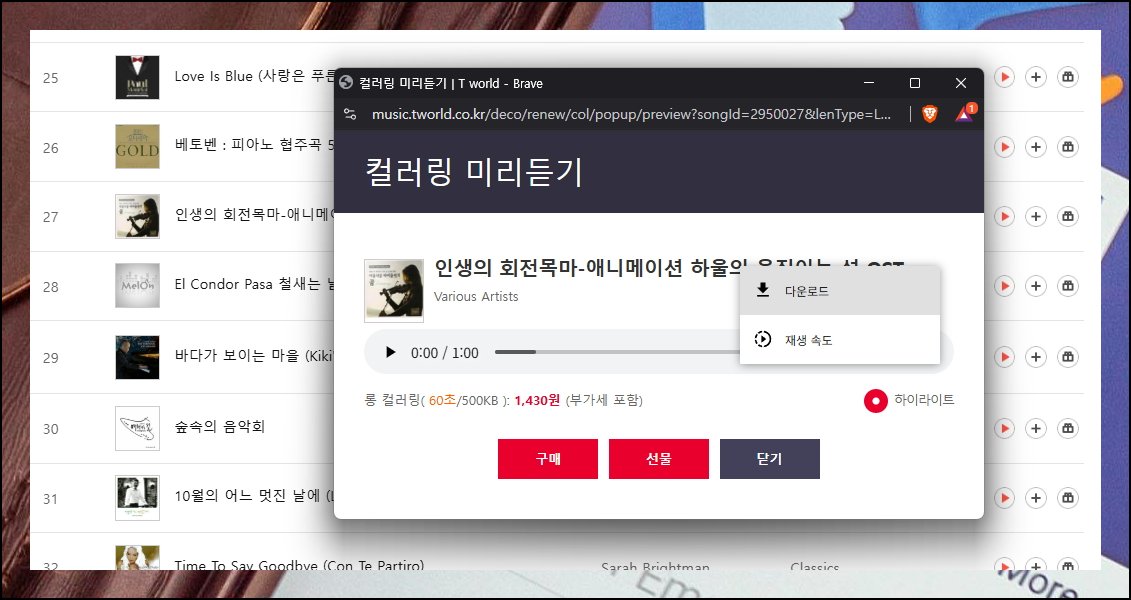Viewport: 1131px width, 600px height.
Task: Add the Love Is Blue song with plus icon
Action: (x=1036, y=76)
